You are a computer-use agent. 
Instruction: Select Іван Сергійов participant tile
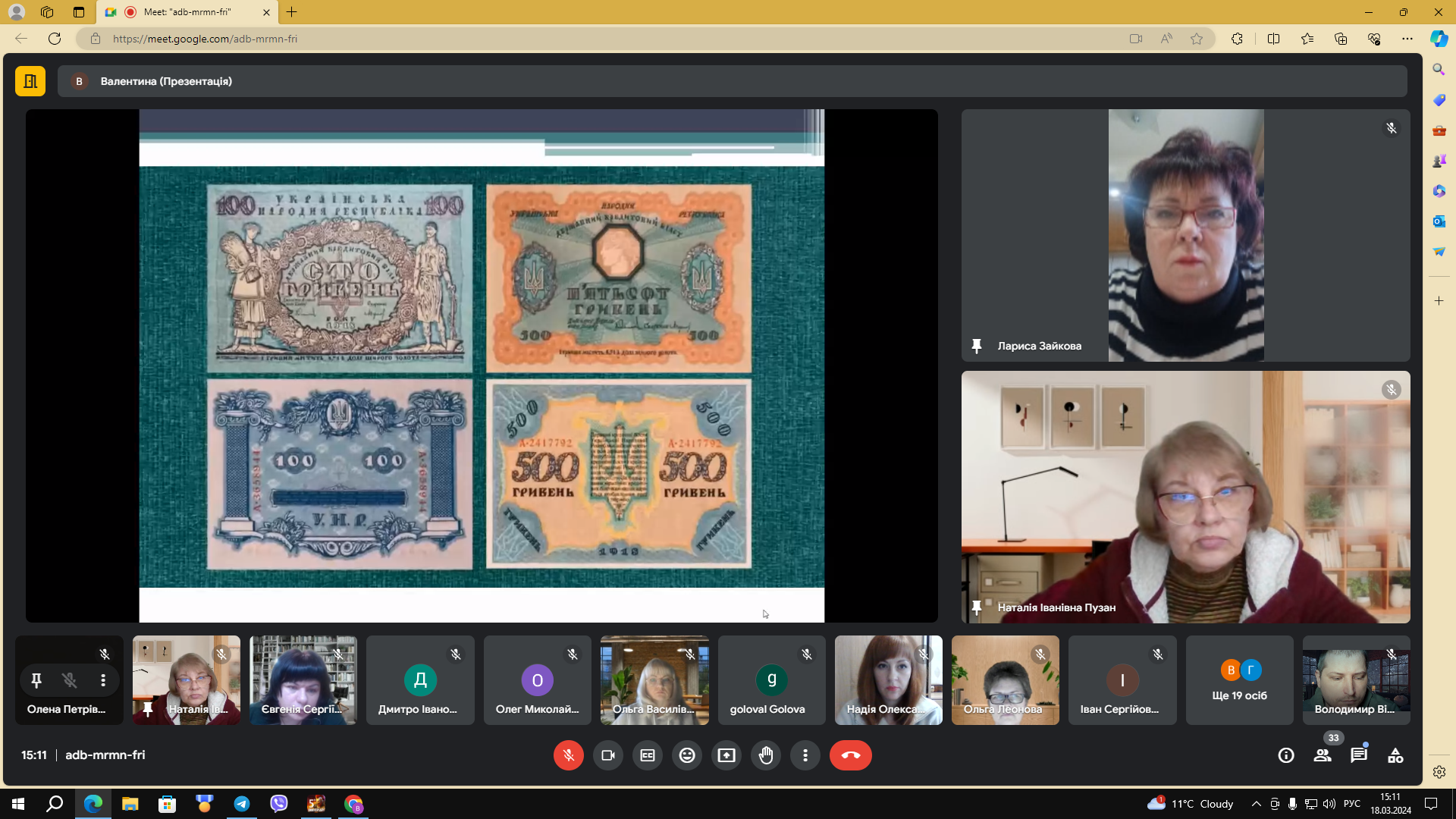pos(1122,680)
